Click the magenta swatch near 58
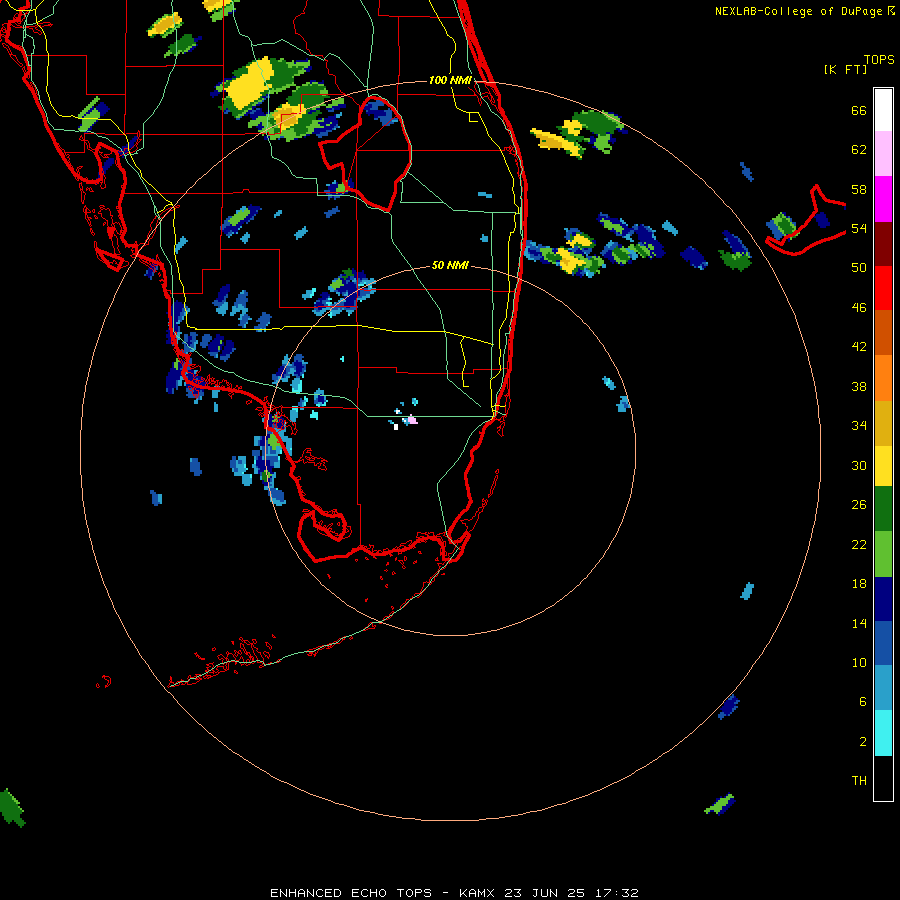The height and width of the screenshot is (900, 900). point(883,199)
